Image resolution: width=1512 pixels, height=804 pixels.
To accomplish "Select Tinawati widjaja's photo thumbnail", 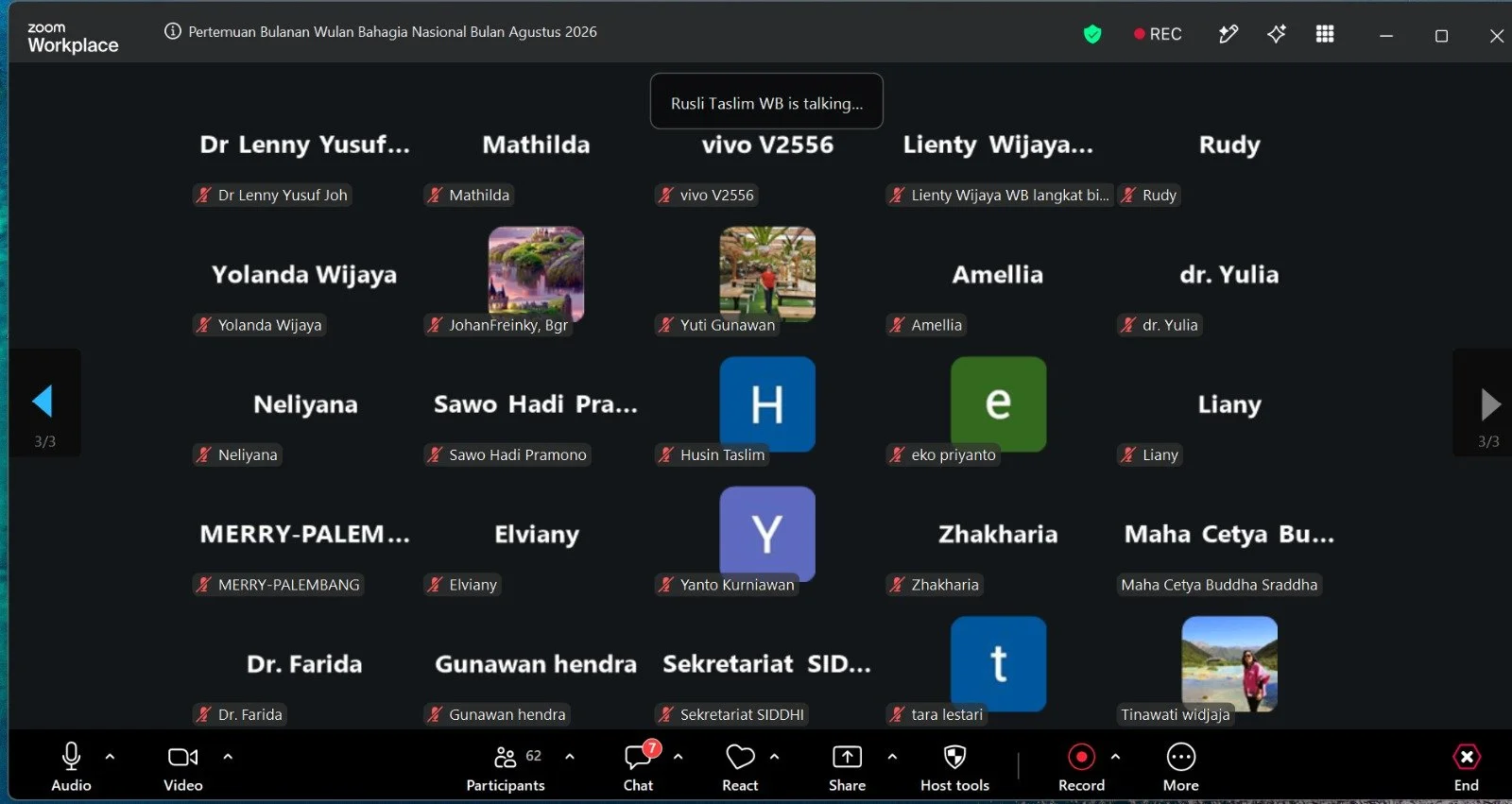I will click(1229, 663).
